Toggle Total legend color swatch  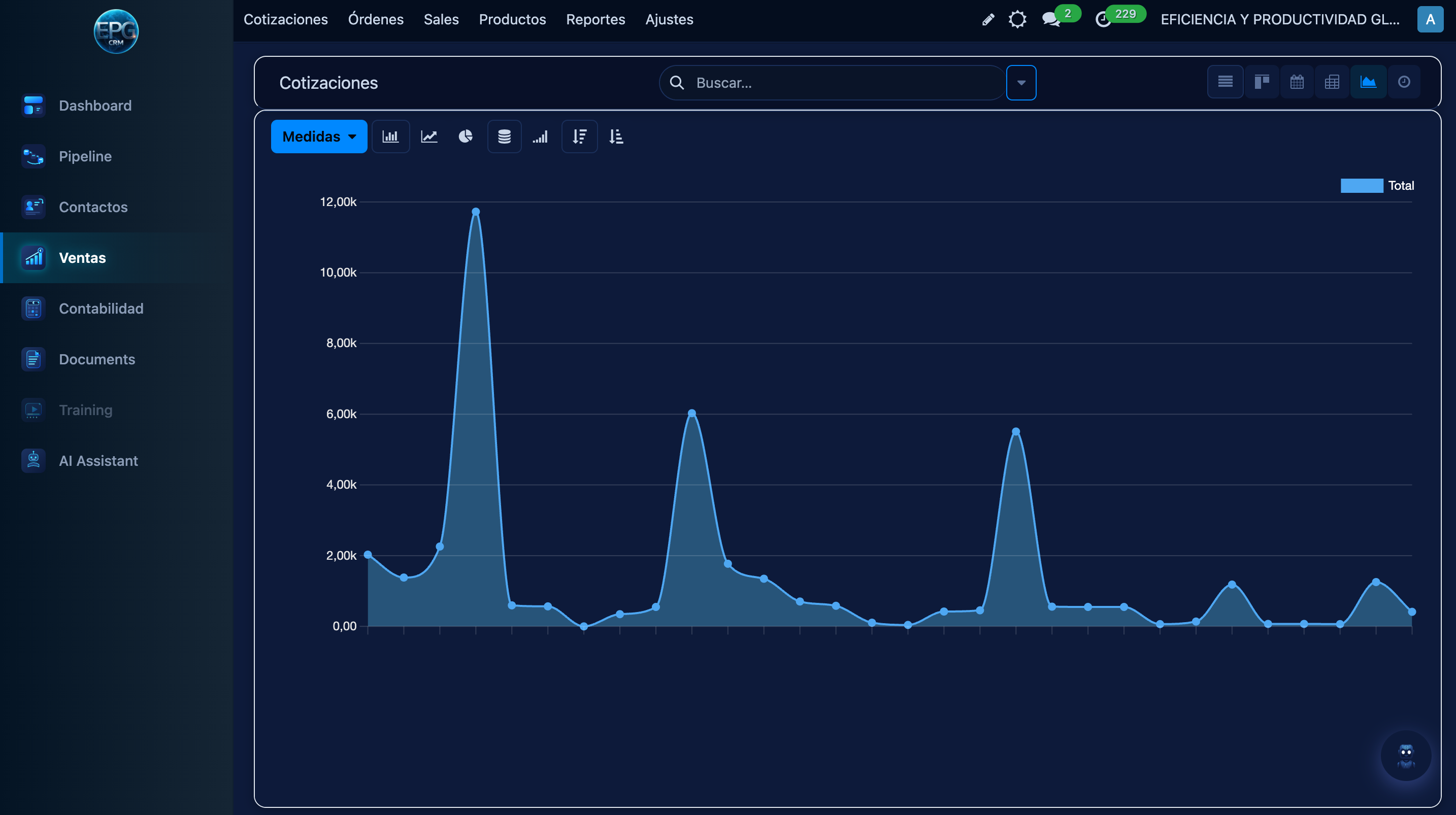(1361, 185)
